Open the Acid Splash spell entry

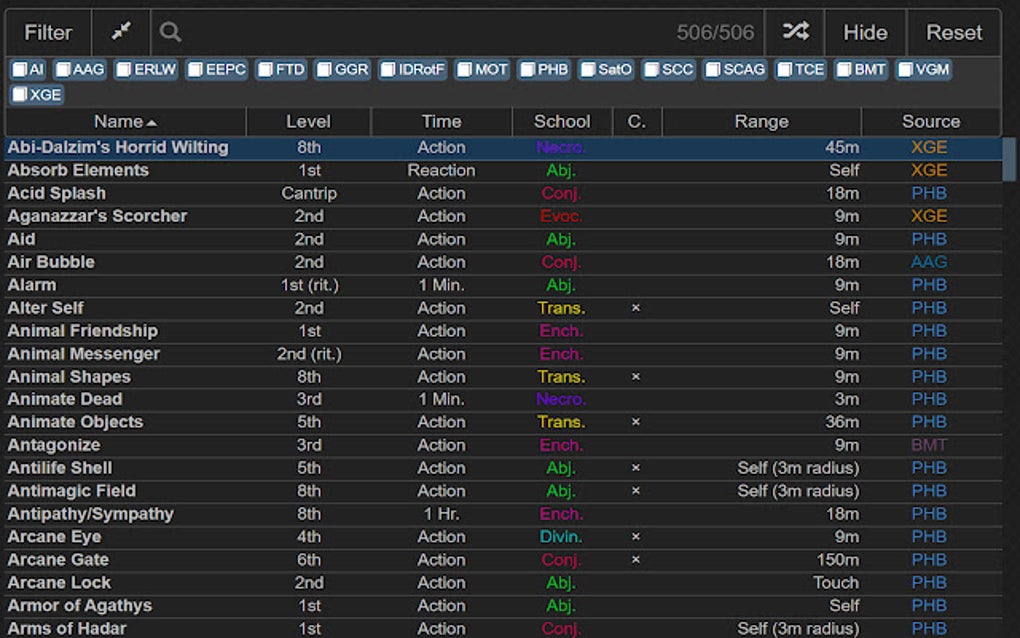(x=56, y=193)
